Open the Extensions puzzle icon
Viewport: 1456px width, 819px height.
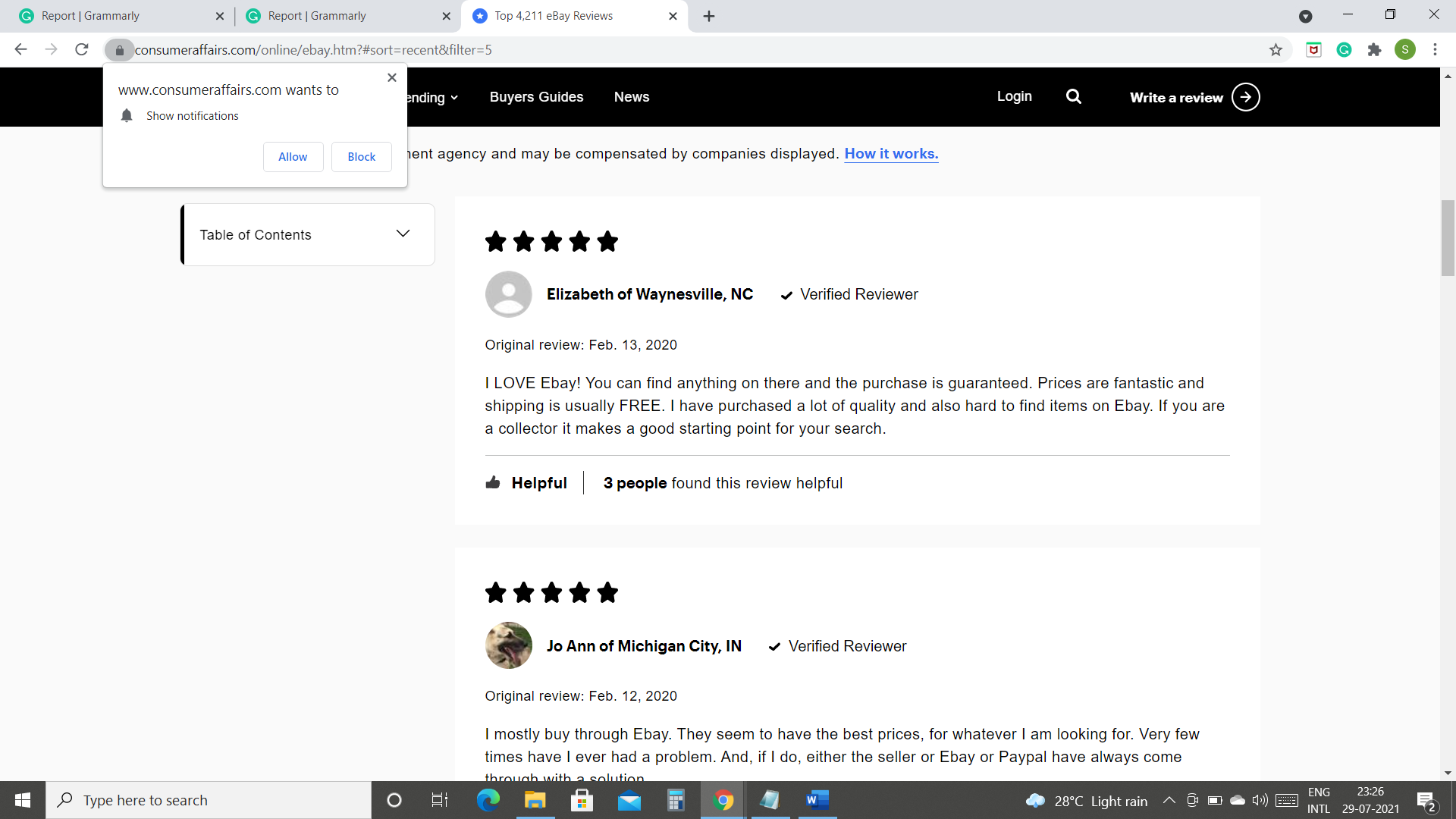tap(1374, 50)
